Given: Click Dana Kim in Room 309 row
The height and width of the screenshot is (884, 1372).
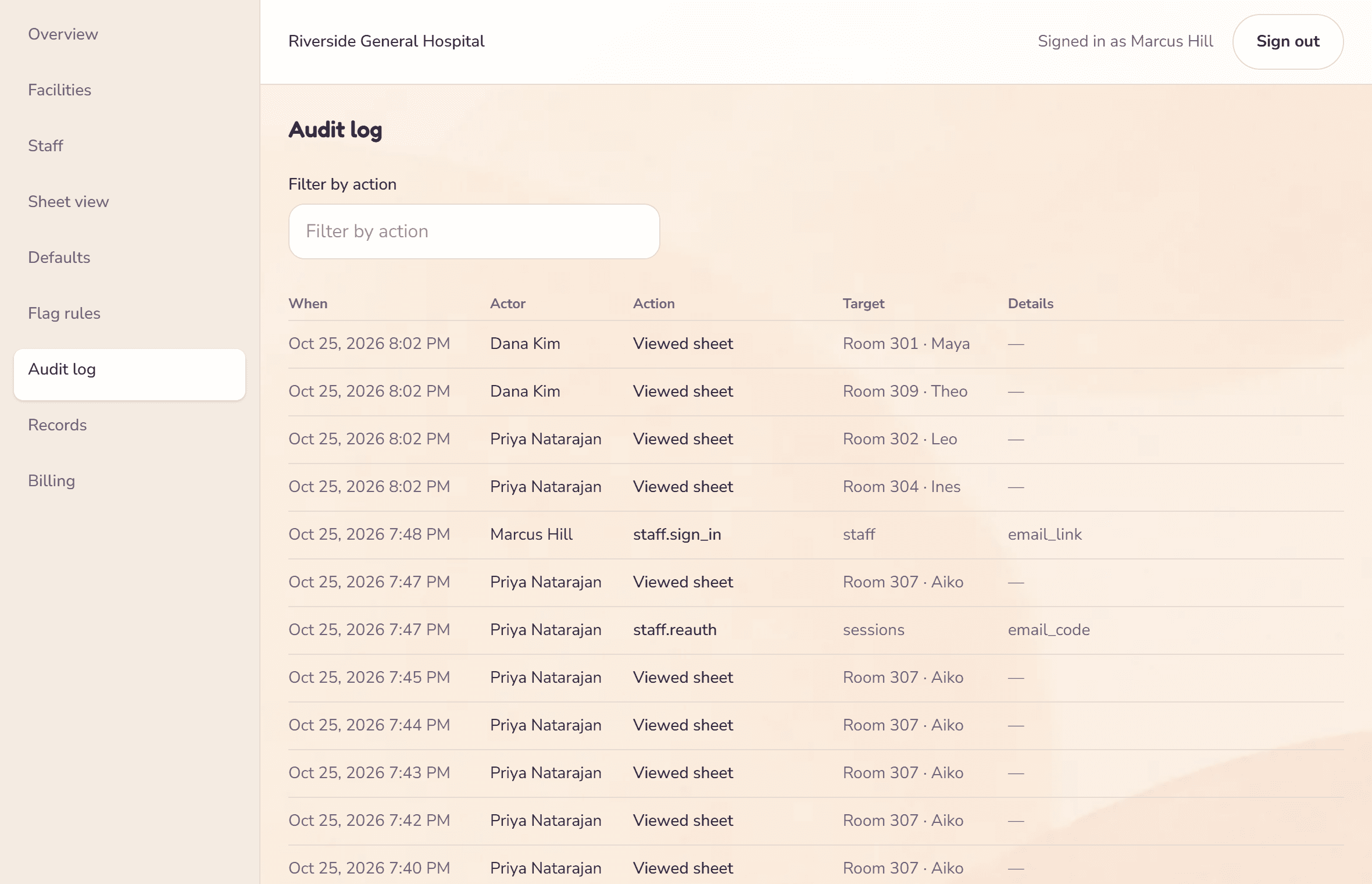Looking at the screenshot, I should tap(525, 391).
